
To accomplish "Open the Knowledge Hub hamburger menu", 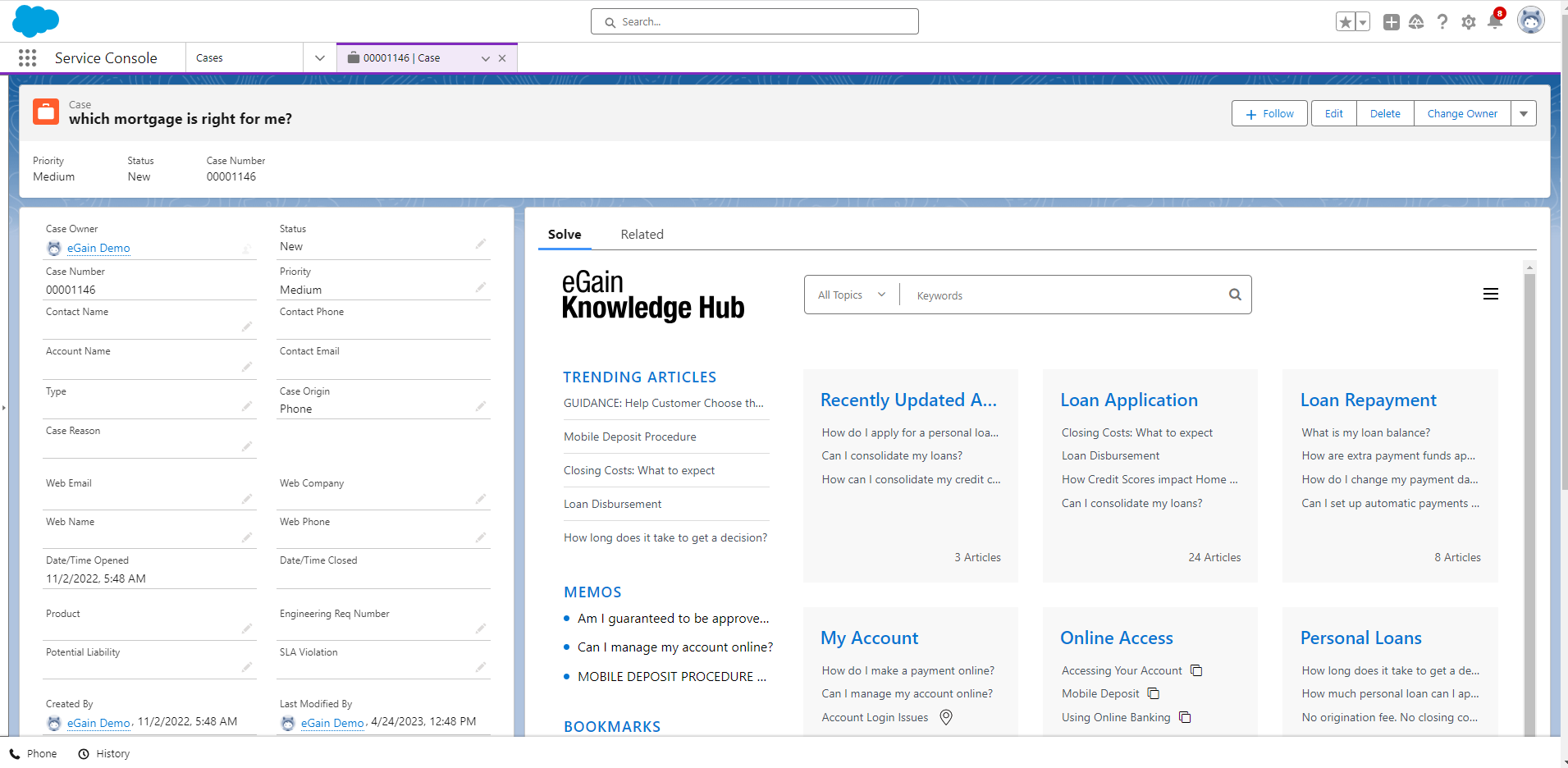I will (x=1491, y=294).
